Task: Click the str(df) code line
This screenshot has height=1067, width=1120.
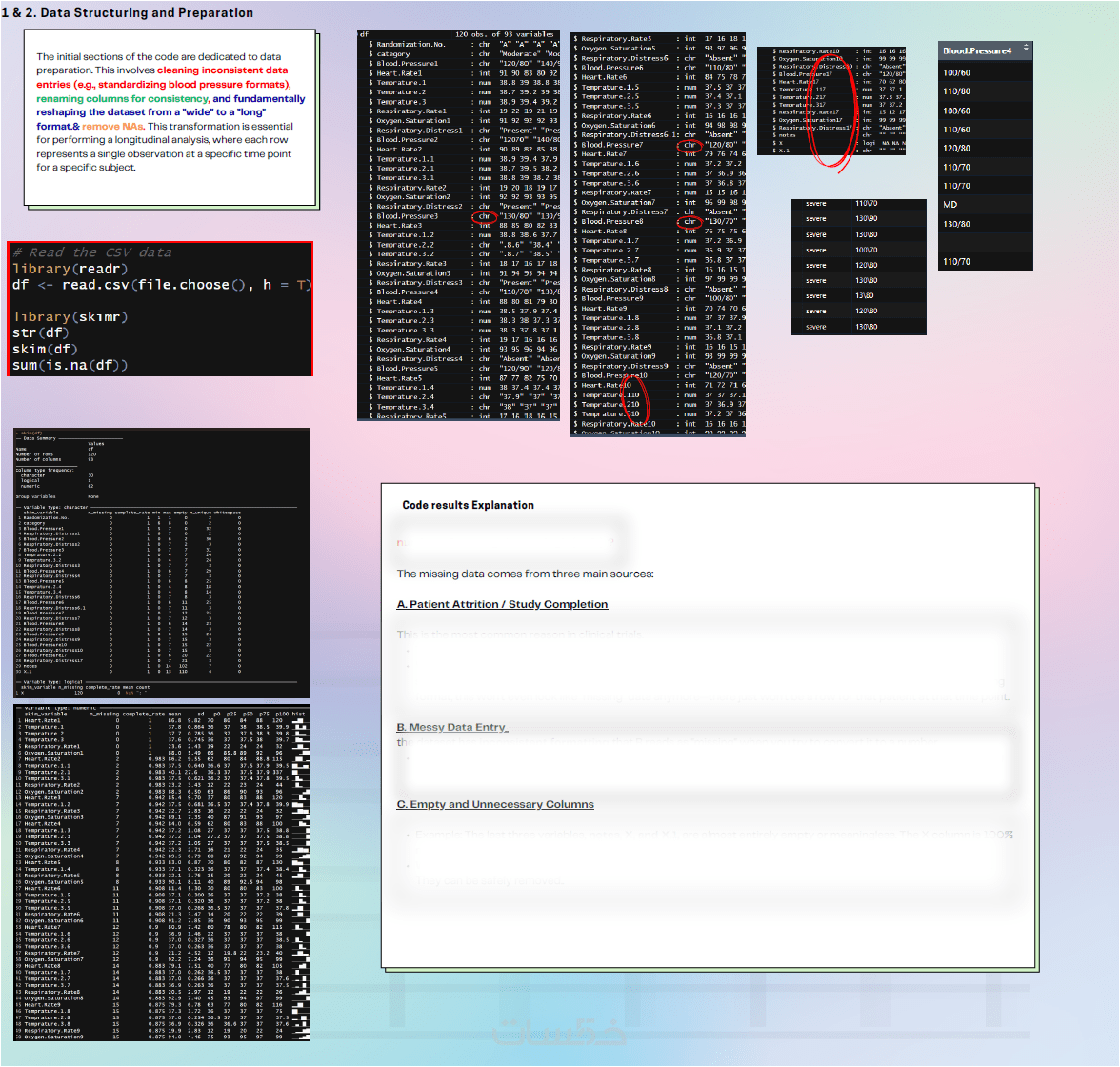Action: pos(41,332)
